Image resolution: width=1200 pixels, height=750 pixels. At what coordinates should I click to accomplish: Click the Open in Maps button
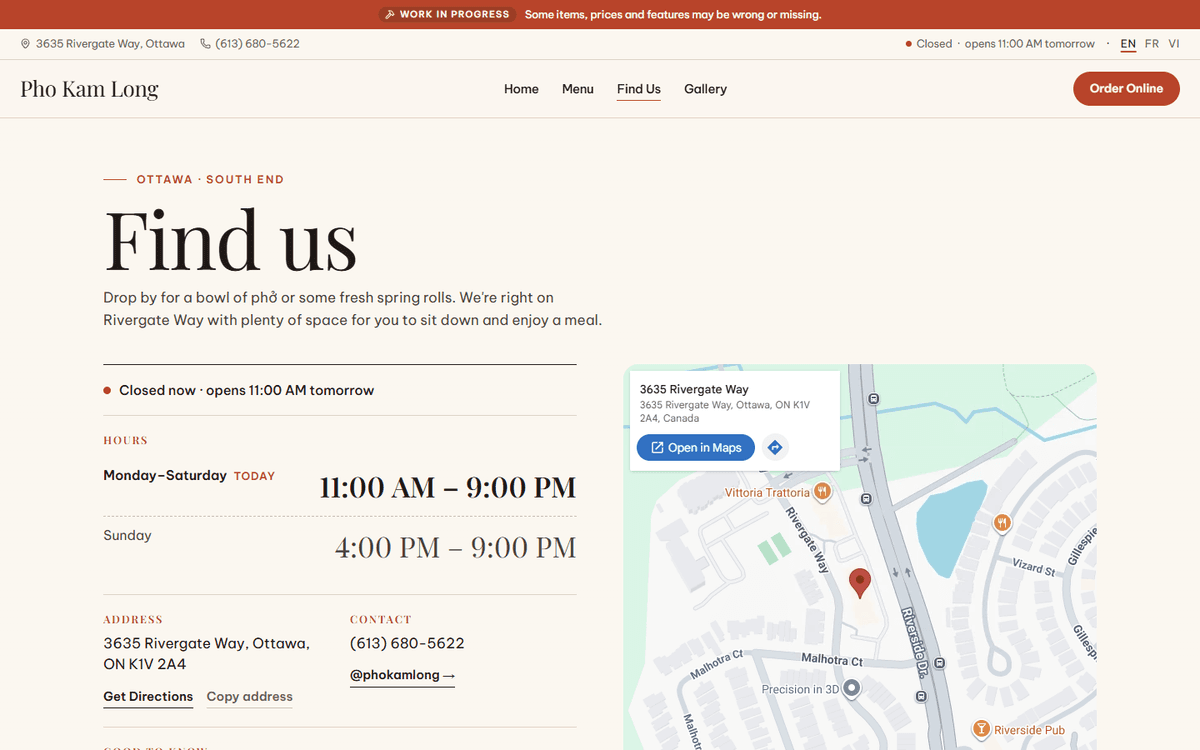[696, 448]
